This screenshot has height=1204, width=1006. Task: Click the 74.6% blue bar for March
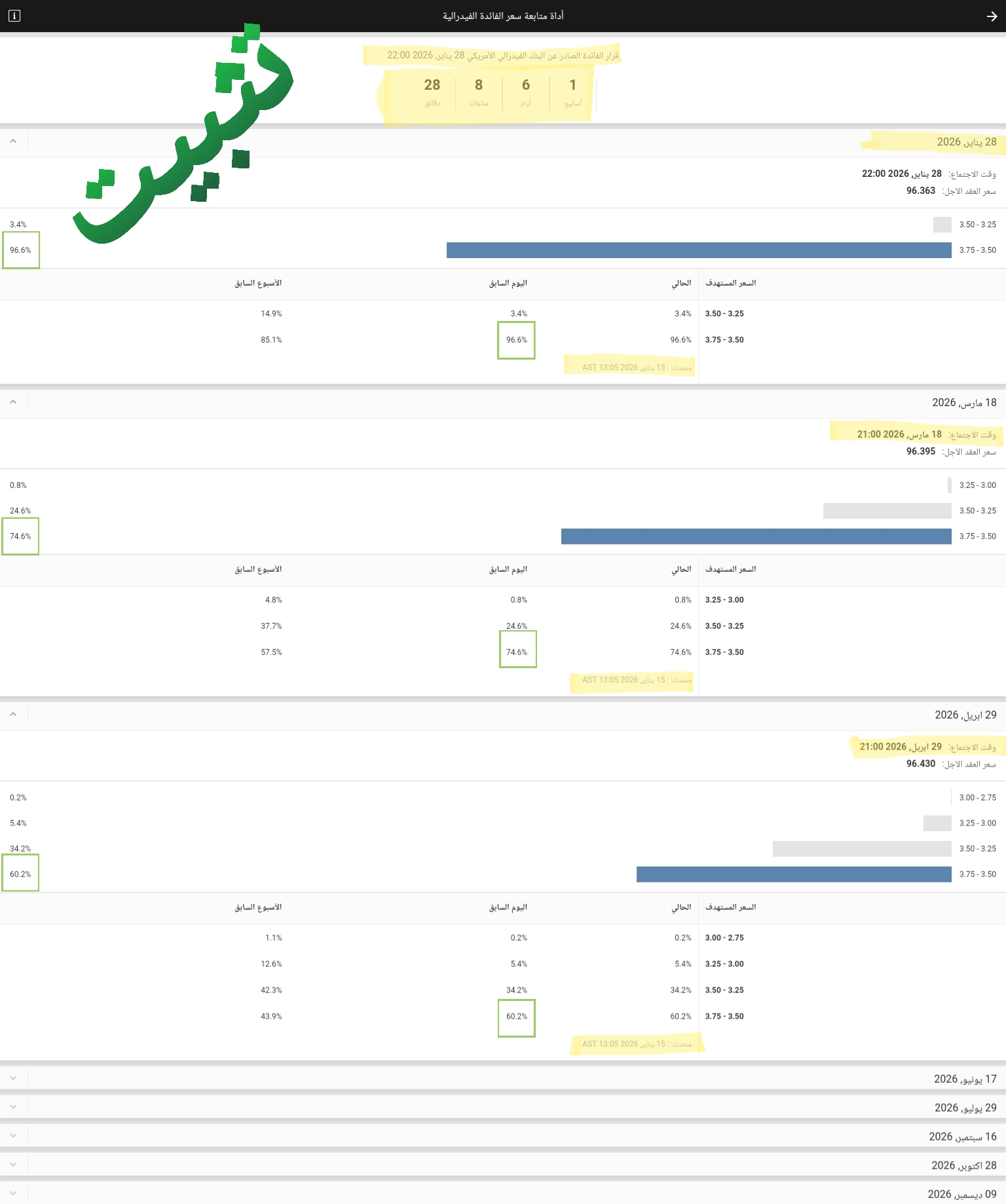756,536
